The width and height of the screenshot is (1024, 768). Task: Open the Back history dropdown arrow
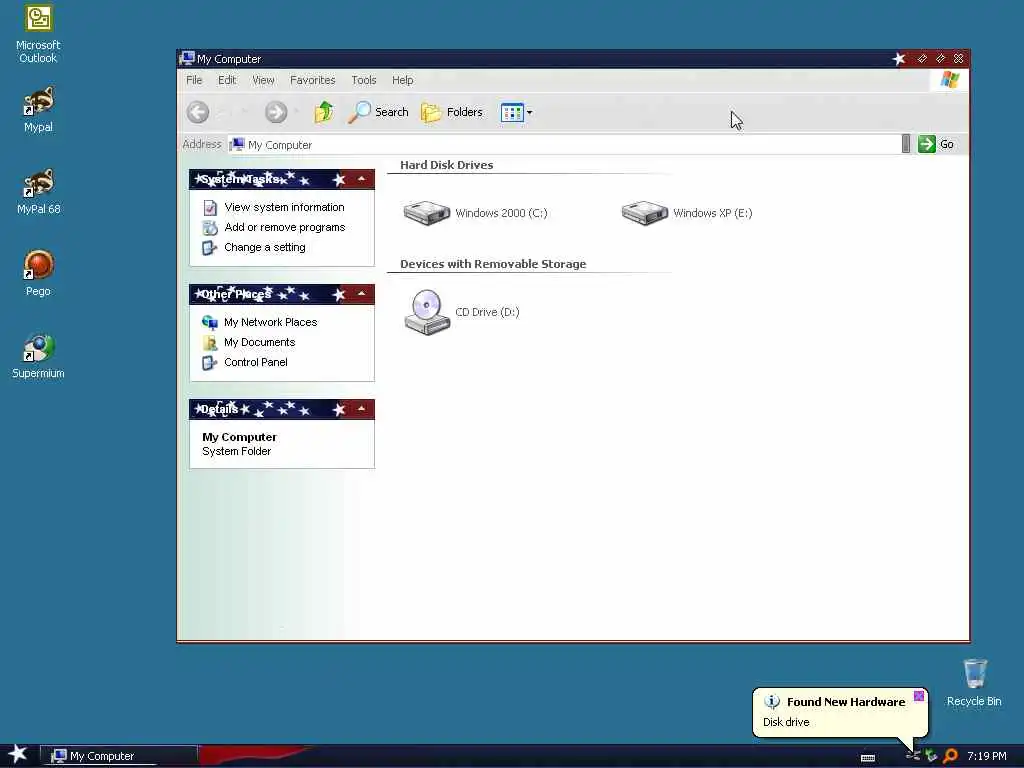click(x=245, y=112)
